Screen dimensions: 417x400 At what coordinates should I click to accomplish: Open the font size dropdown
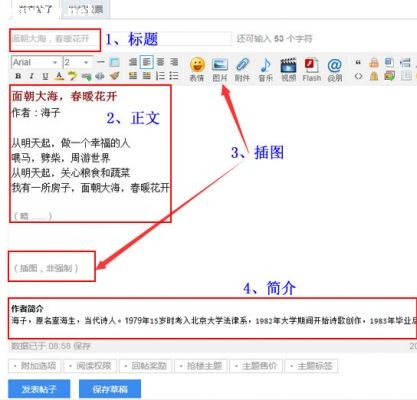[77, 62]
